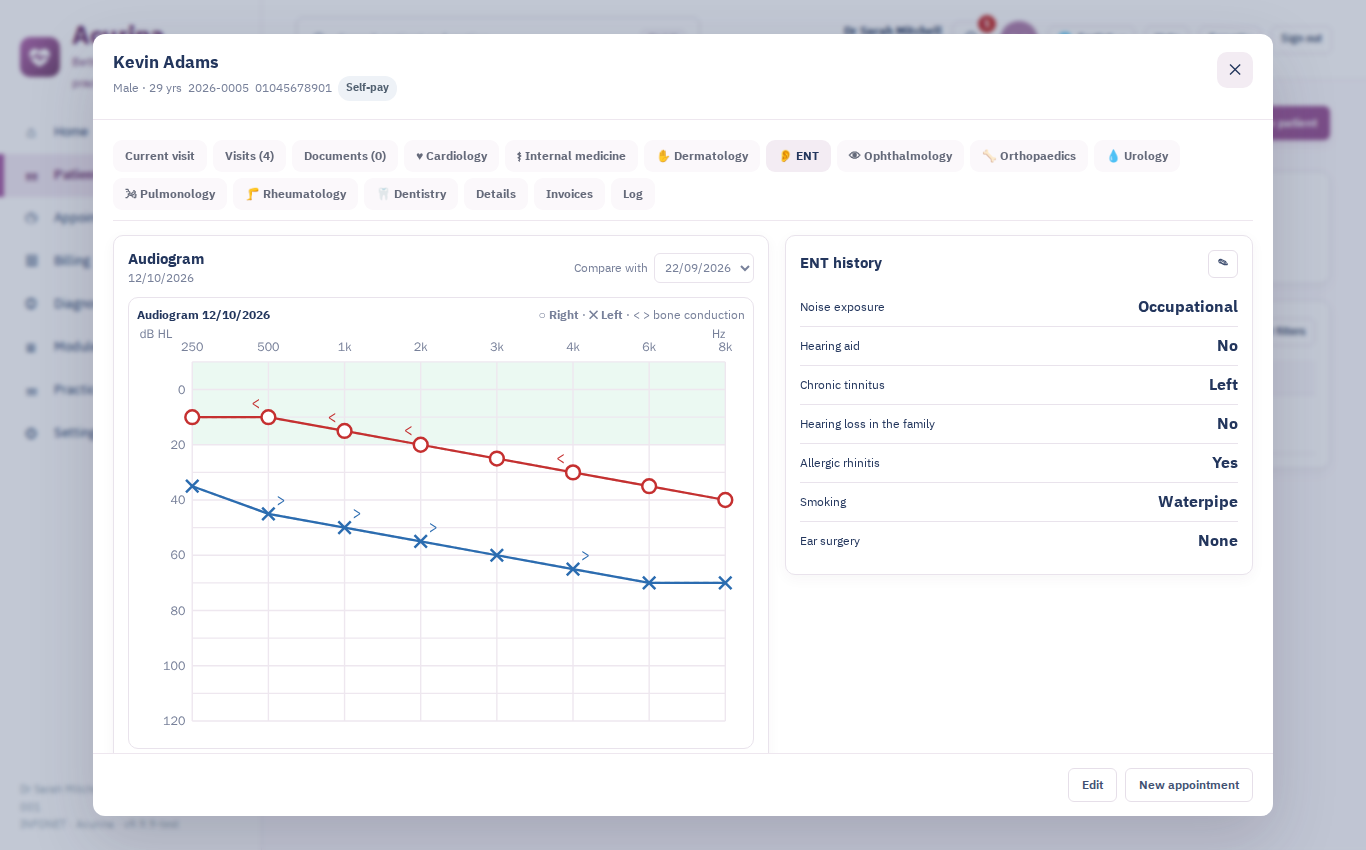Click the Edit button
The height and width of the screenshot is (850, 1366).
tap(1092, 785)
